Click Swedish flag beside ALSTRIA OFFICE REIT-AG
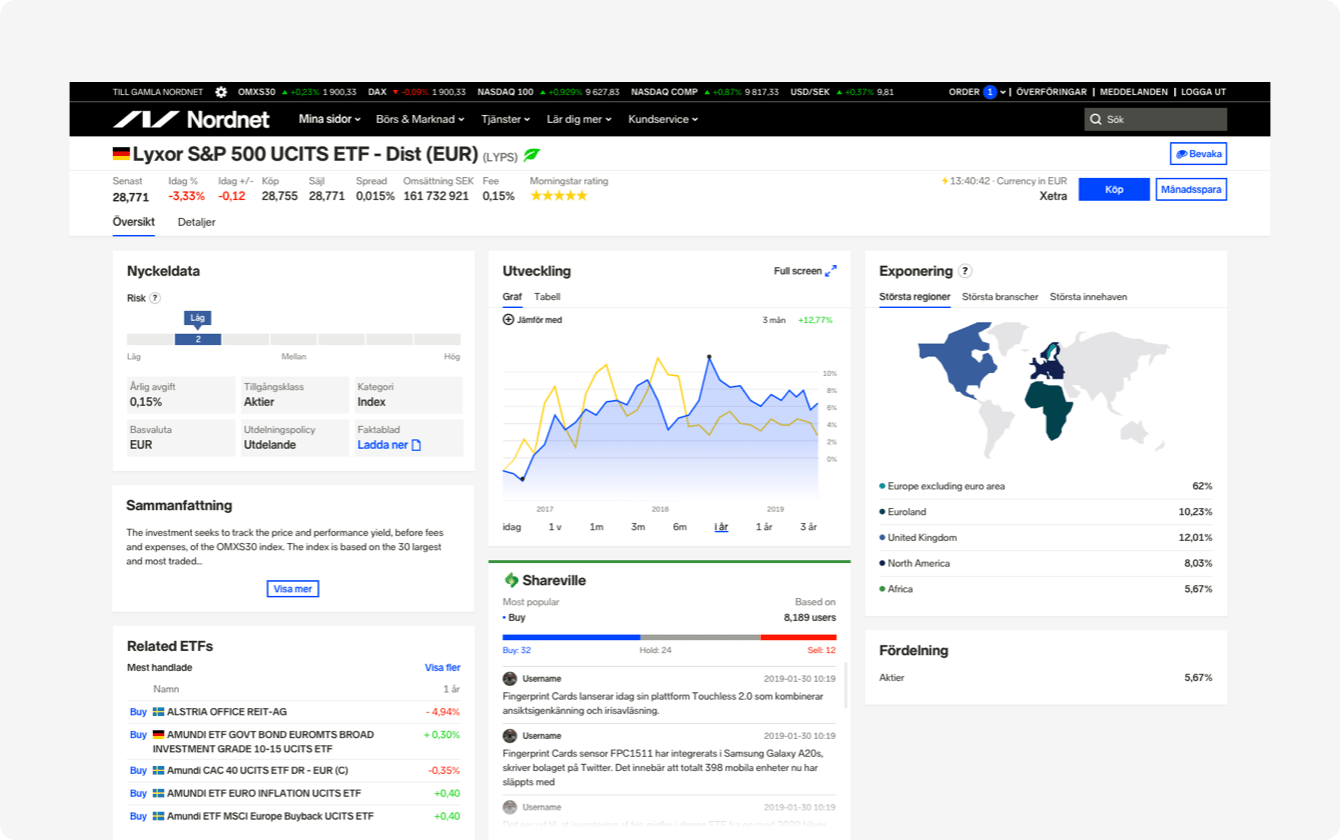Viewport: 1340px width, 840px height. pos(158,712)
